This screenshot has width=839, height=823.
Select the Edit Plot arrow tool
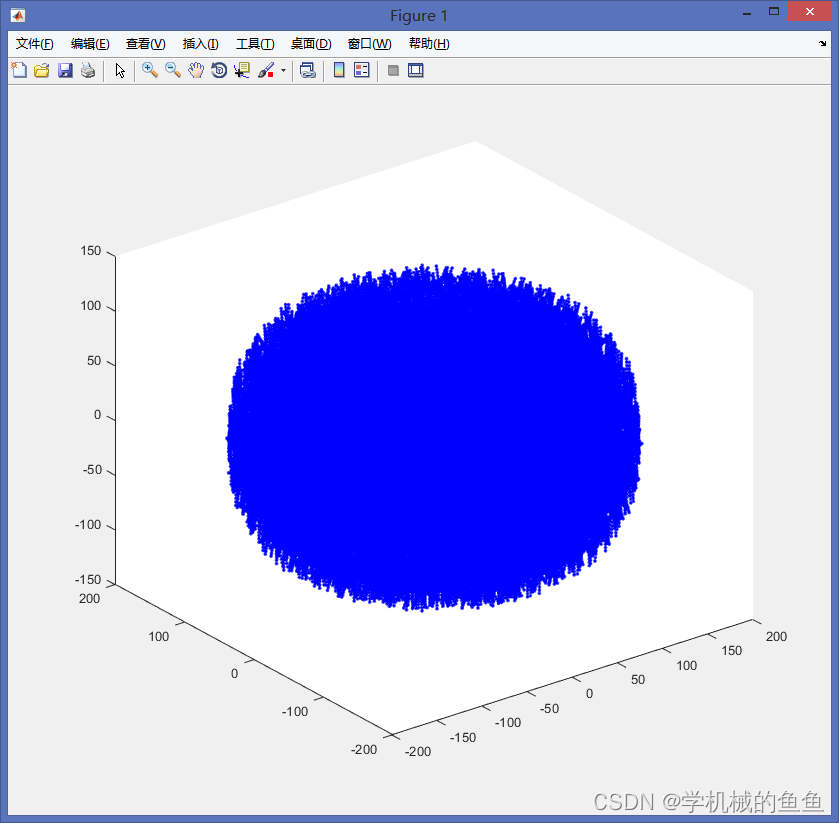coord(120,70)
